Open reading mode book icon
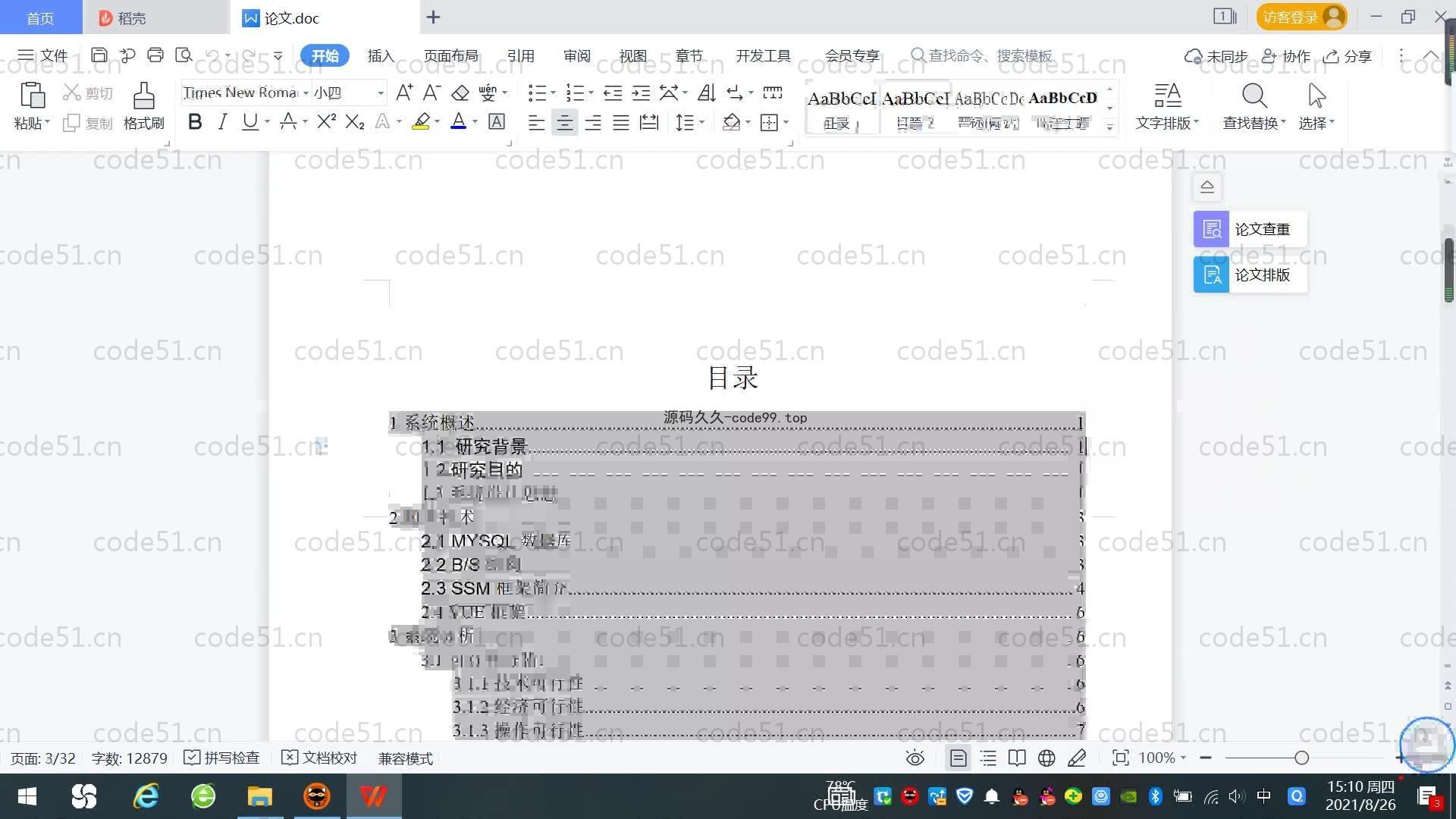 [x=1017, y=758]
